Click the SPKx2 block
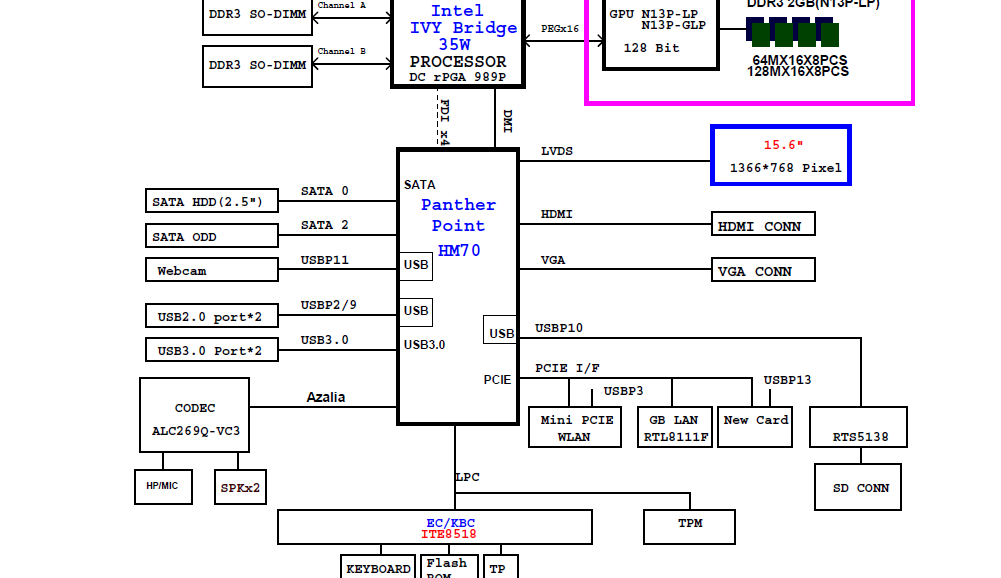This screenshot has width=1001, height=578. [240, 487]
